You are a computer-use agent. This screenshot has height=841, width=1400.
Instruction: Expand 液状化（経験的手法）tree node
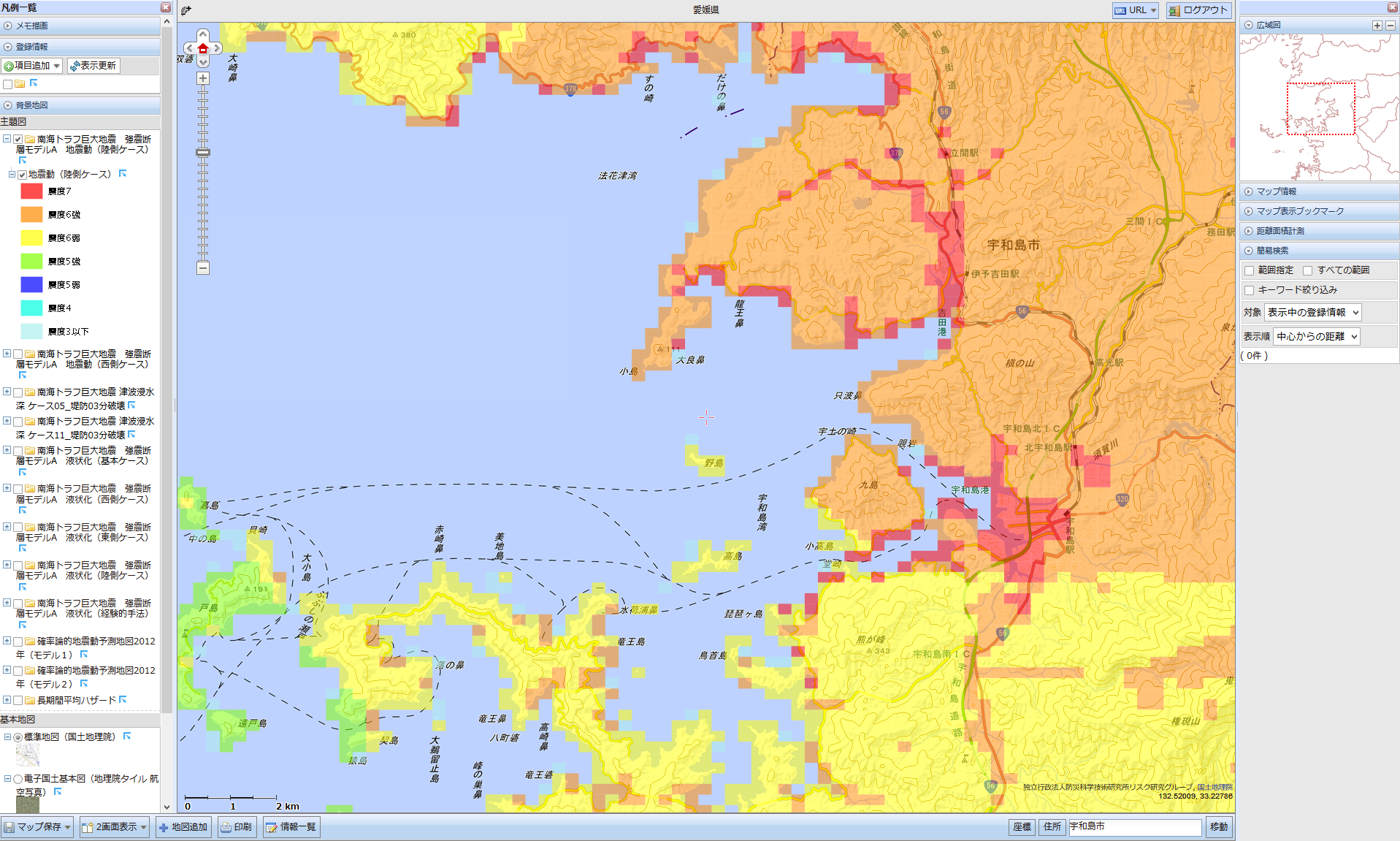(7, 603)
